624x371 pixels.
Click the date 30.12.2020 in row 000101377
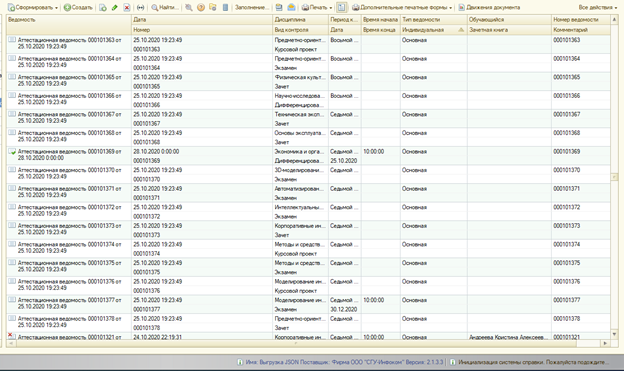[344, 309]
